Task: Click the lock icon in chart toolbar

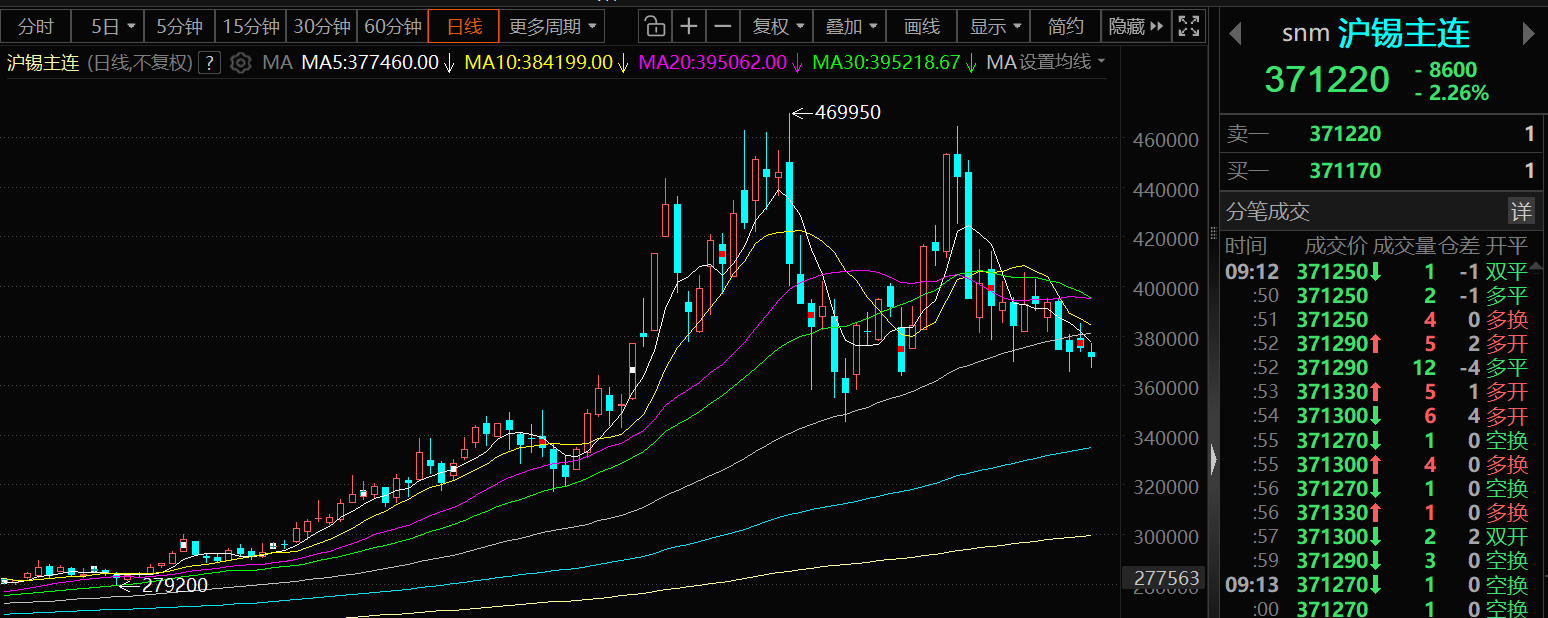Action: click(x=653, y=26)
